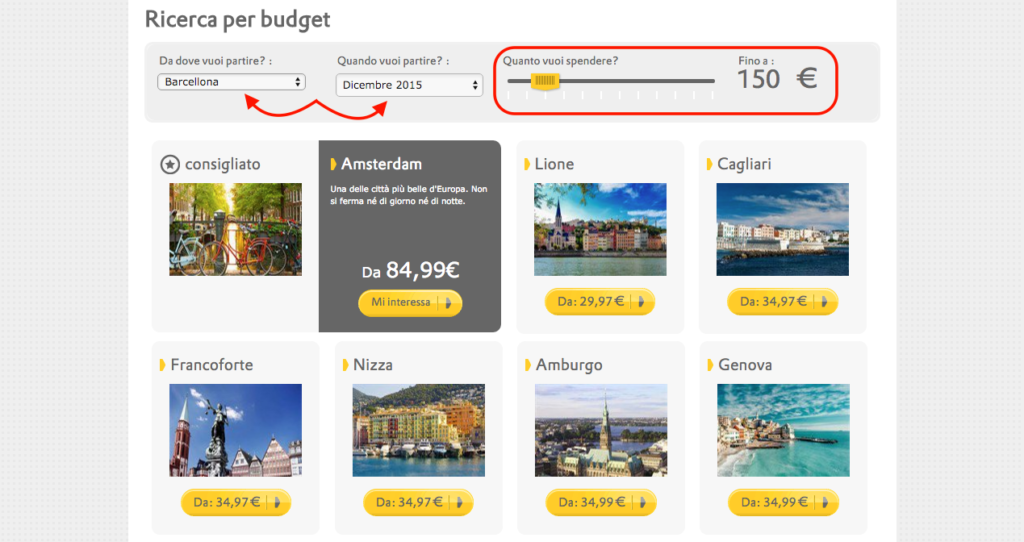Open the Dicembre 2015 month dropdown

409,85
